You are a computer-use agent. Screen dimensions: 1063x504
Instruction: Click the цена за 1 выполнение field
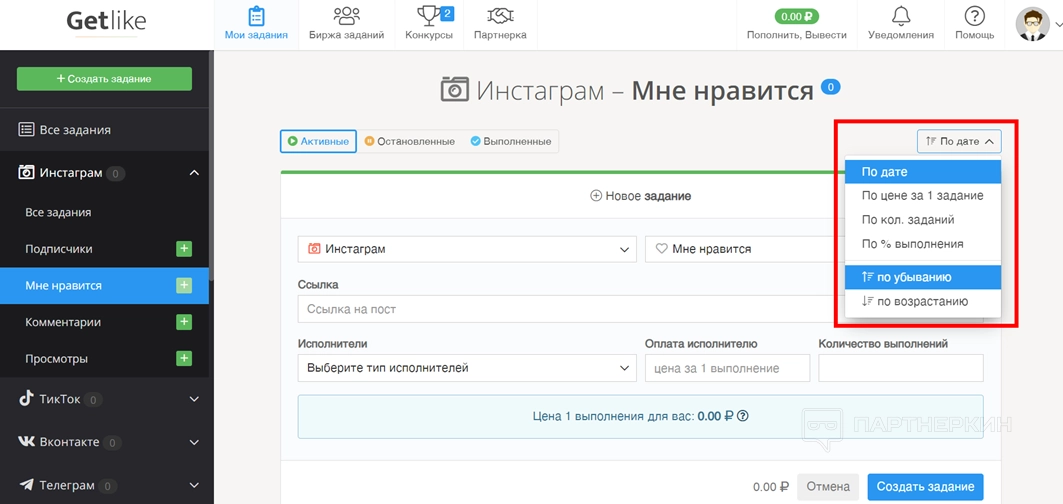coord(727,368)
